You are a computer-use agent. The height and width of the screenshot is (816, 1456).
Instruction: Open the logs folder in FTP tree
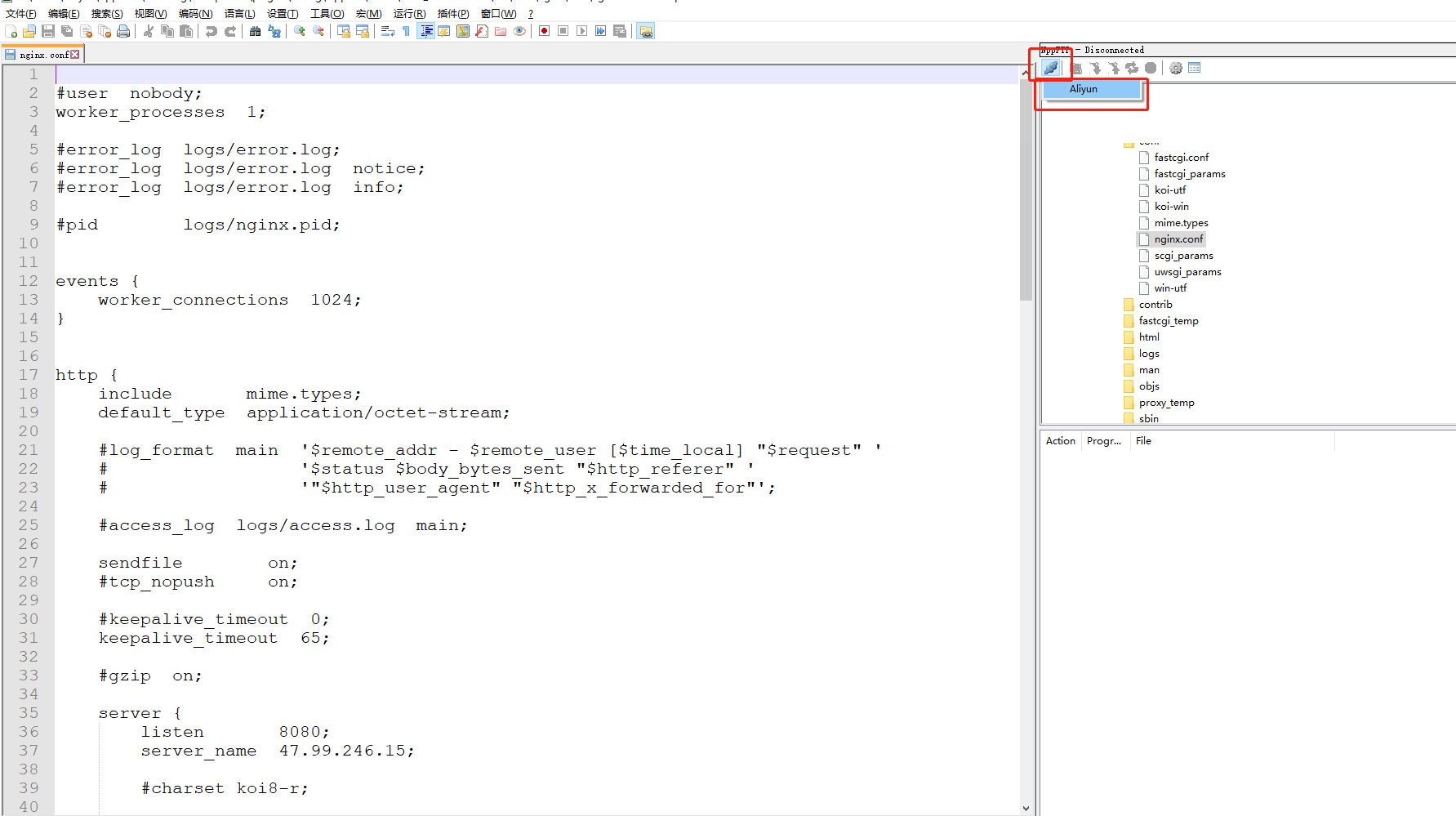pos(1149,354)
